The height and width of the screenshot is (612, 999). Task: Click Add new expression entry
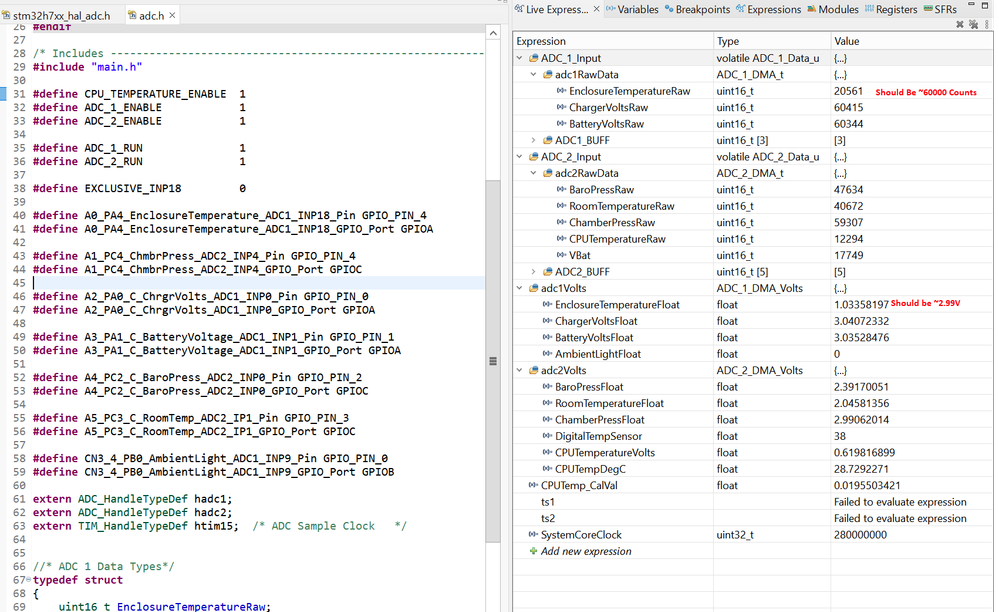(586, 552)
